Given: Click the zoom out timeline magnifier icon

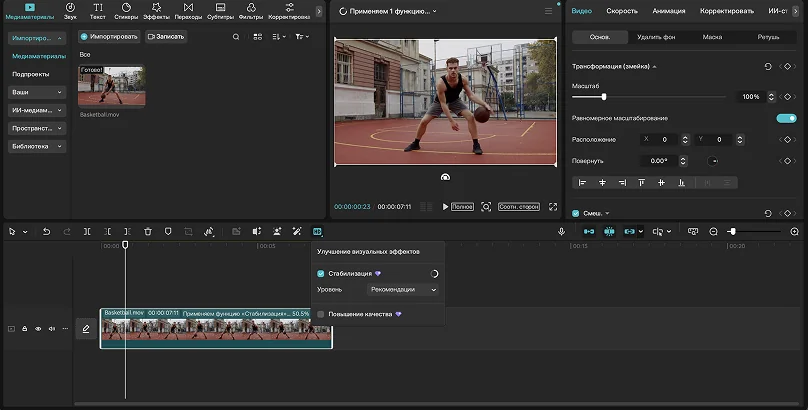Looking at the screenshot, I should coord(713,232).
